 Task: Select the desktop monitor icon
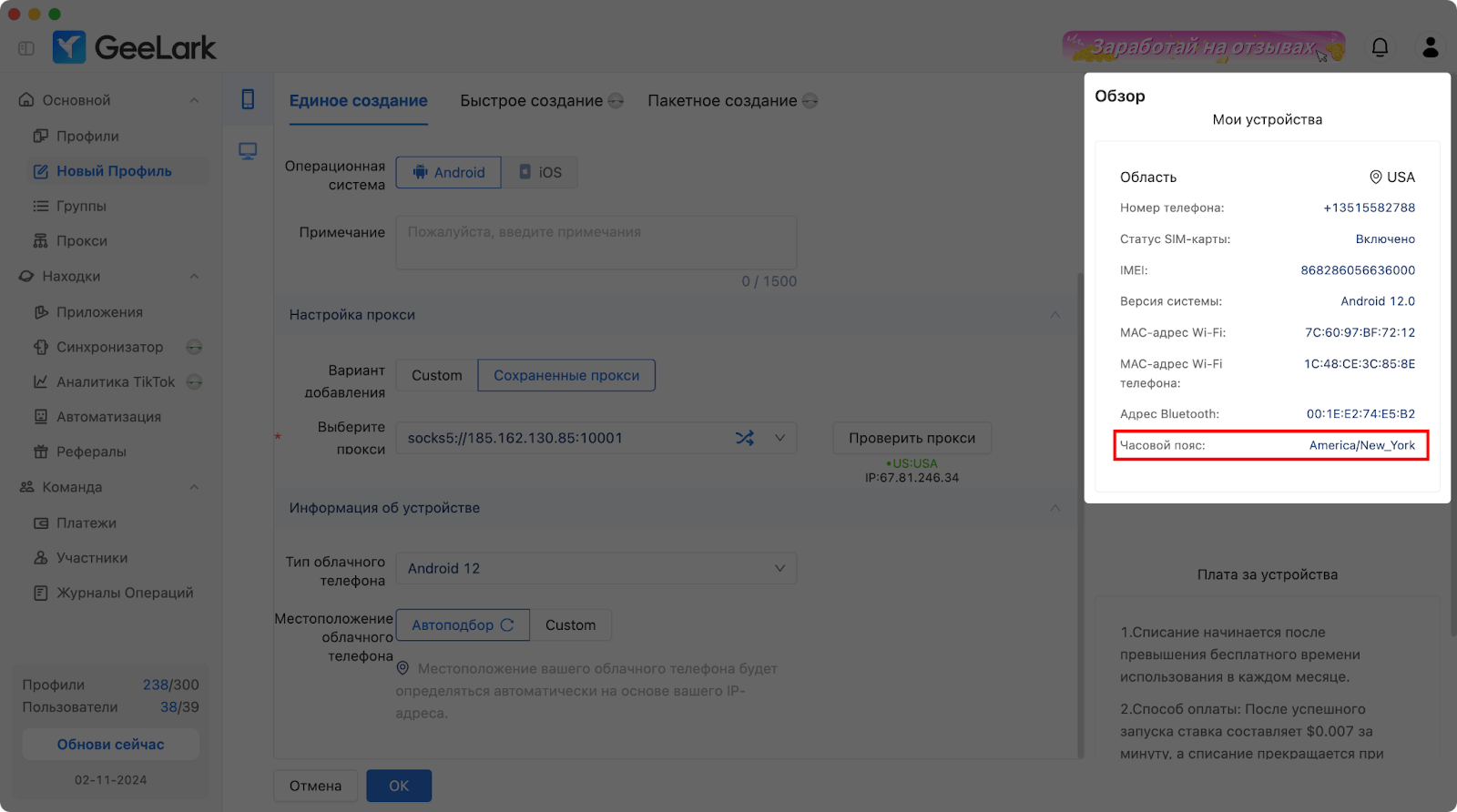click(248, 151)
